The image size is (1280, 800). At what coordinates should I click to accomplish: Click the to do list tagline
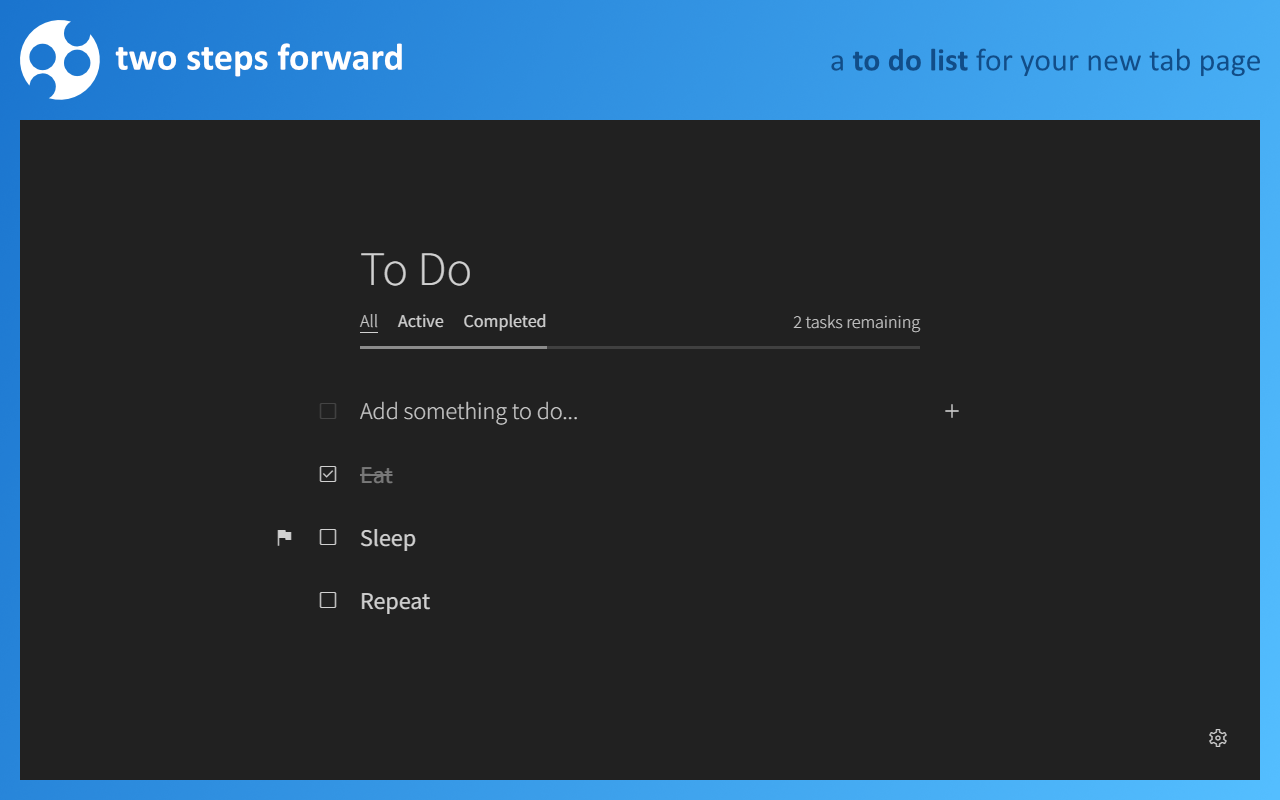[x=1046, y=60]
